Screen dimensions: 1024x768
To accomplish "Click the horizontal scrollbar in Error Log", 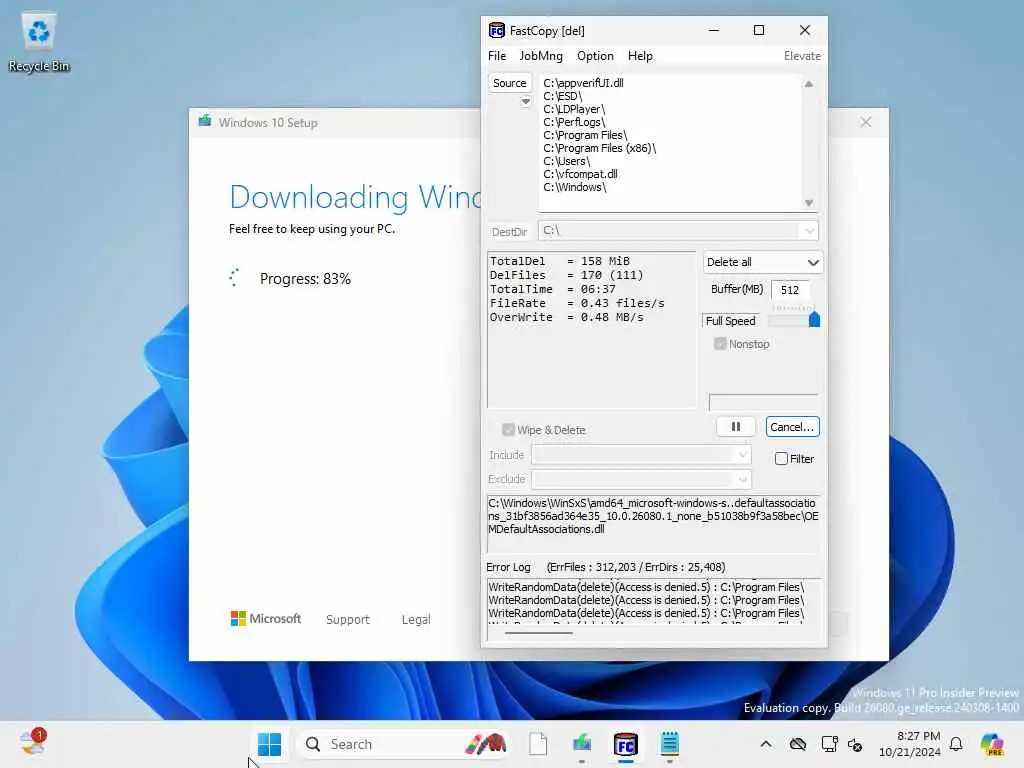I will tap(539, 632).
